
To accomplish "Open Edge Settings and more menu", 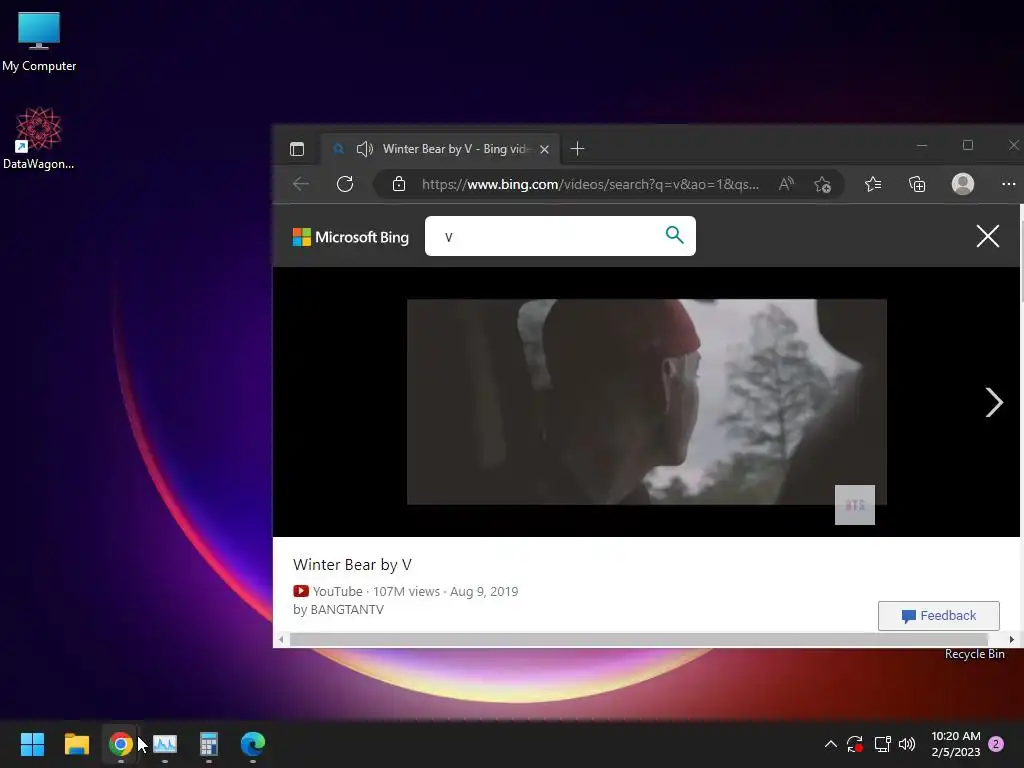I will 1008,184.
